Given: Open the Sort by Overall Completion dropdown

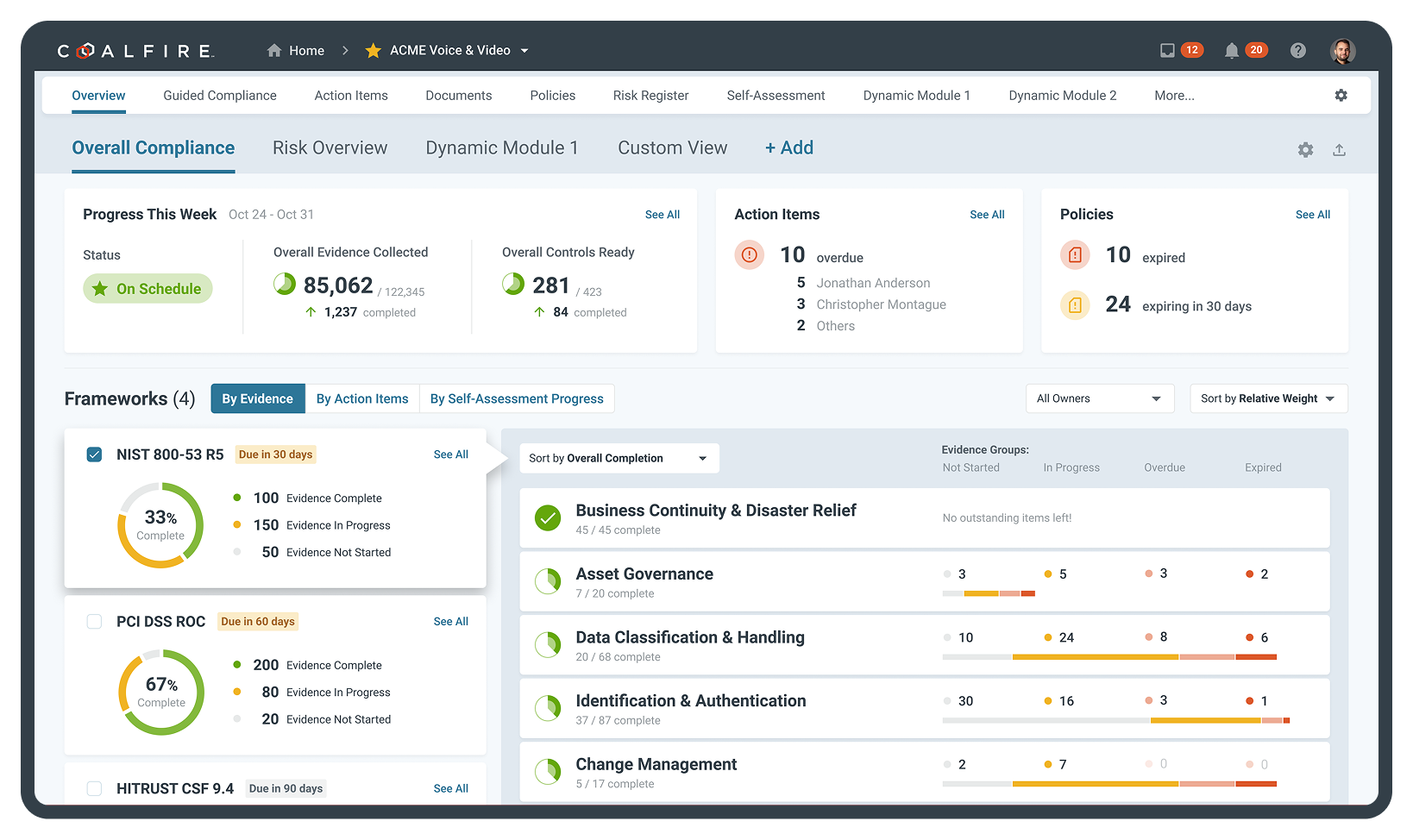Looking at the screenshot, I should pyautogui.click(x=619, y=458).
